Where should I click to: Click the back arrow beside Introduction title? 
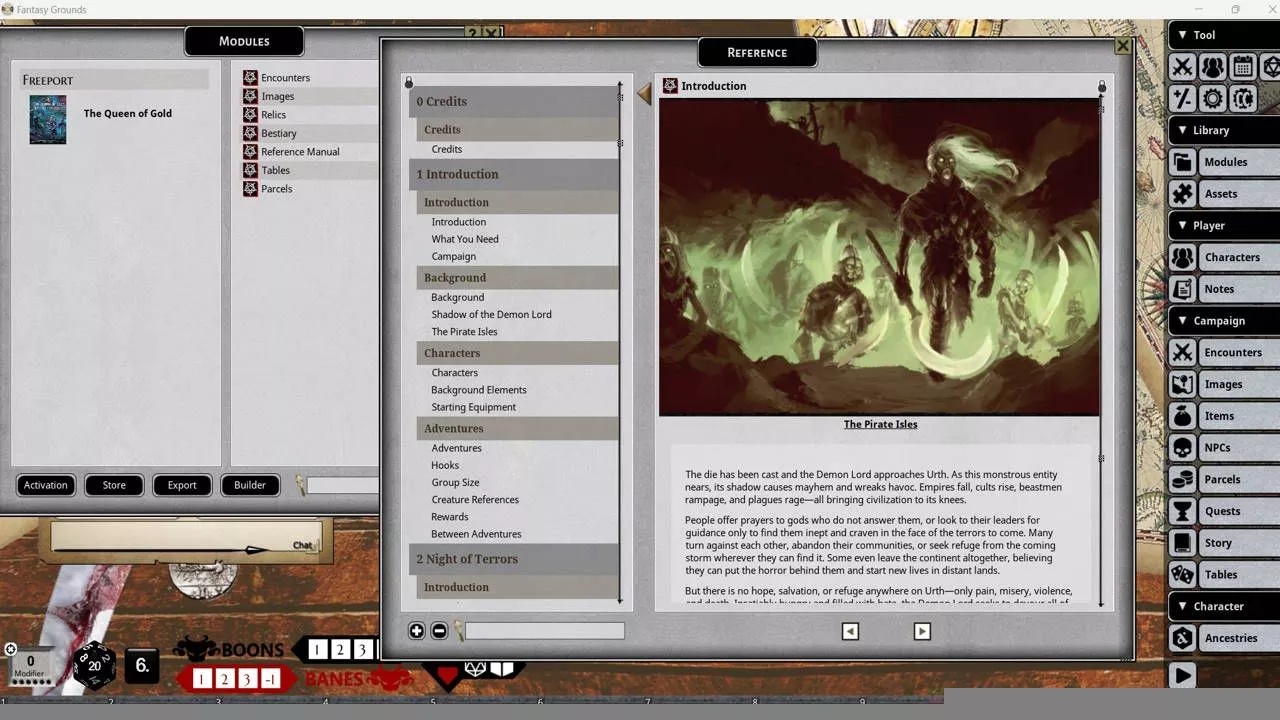click(x=644, y=94)
